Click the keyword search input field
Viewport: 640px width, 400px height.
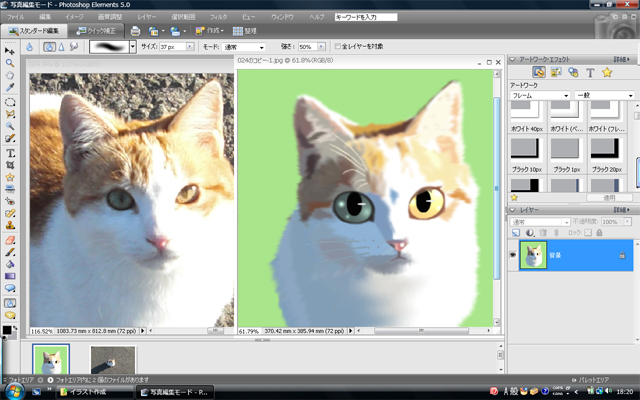pos(366,17)
